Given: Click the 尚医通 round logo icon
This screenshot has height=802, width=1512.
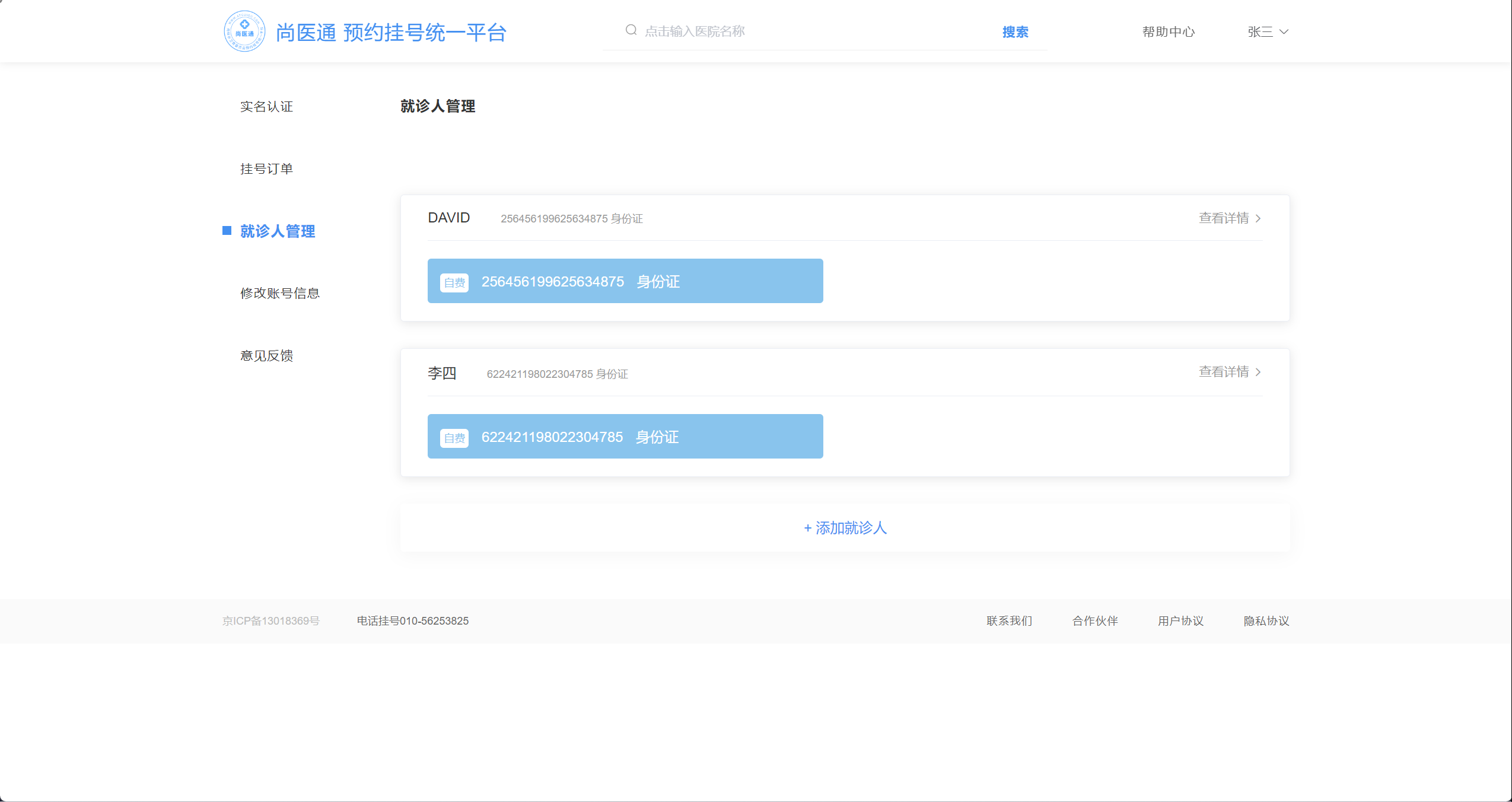Looking at the screenshot, I should tap(244, 31).
